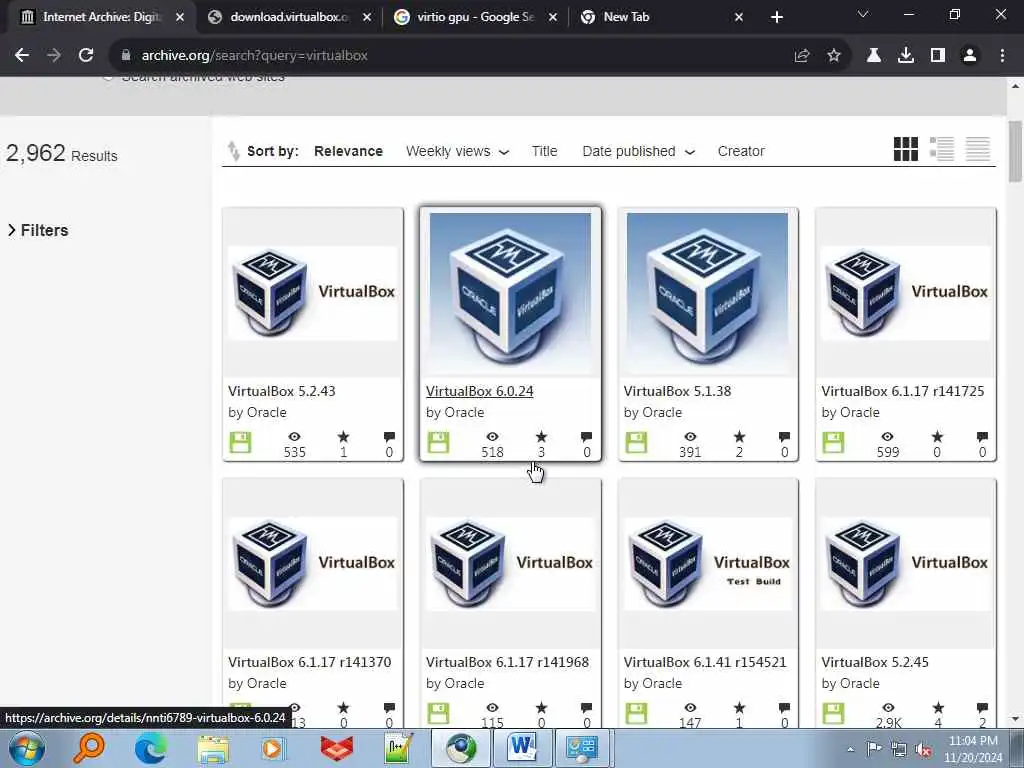Open the share page icon in address bar
Viewport: 1024px width, 768px height.
click(x=802, y=56)
